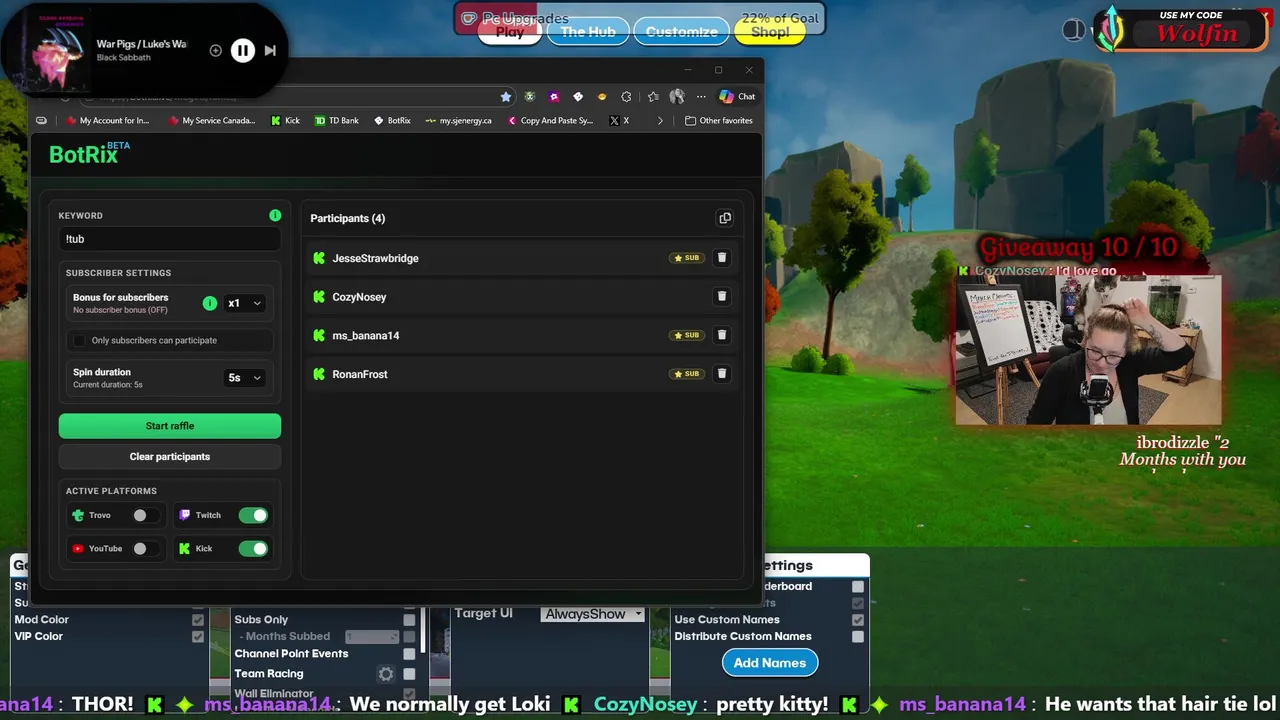Open browser favorites icon in toolbar
1280x720 pixels.
tap(653, 97)
